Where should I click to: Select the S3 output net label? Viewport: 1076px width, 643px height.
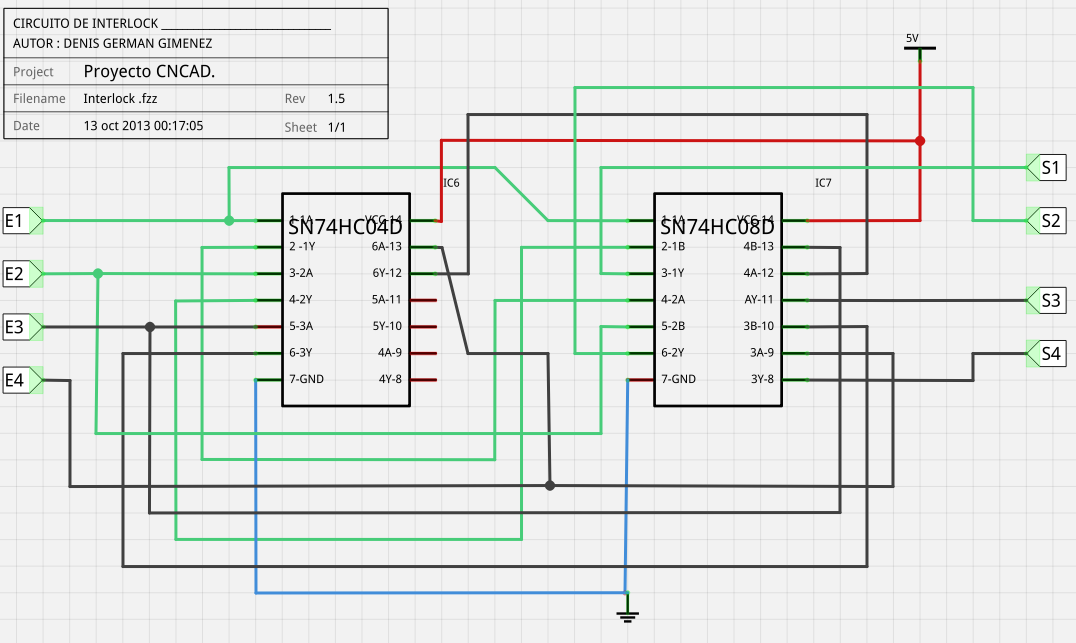1046,301
